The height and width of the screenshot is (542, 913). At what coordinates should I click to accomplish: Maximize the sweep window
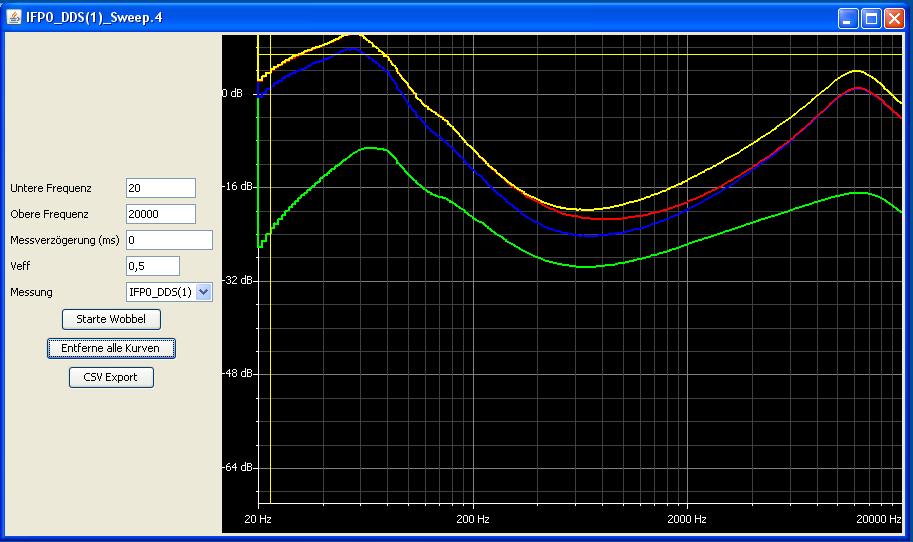(x=871, y=18)
